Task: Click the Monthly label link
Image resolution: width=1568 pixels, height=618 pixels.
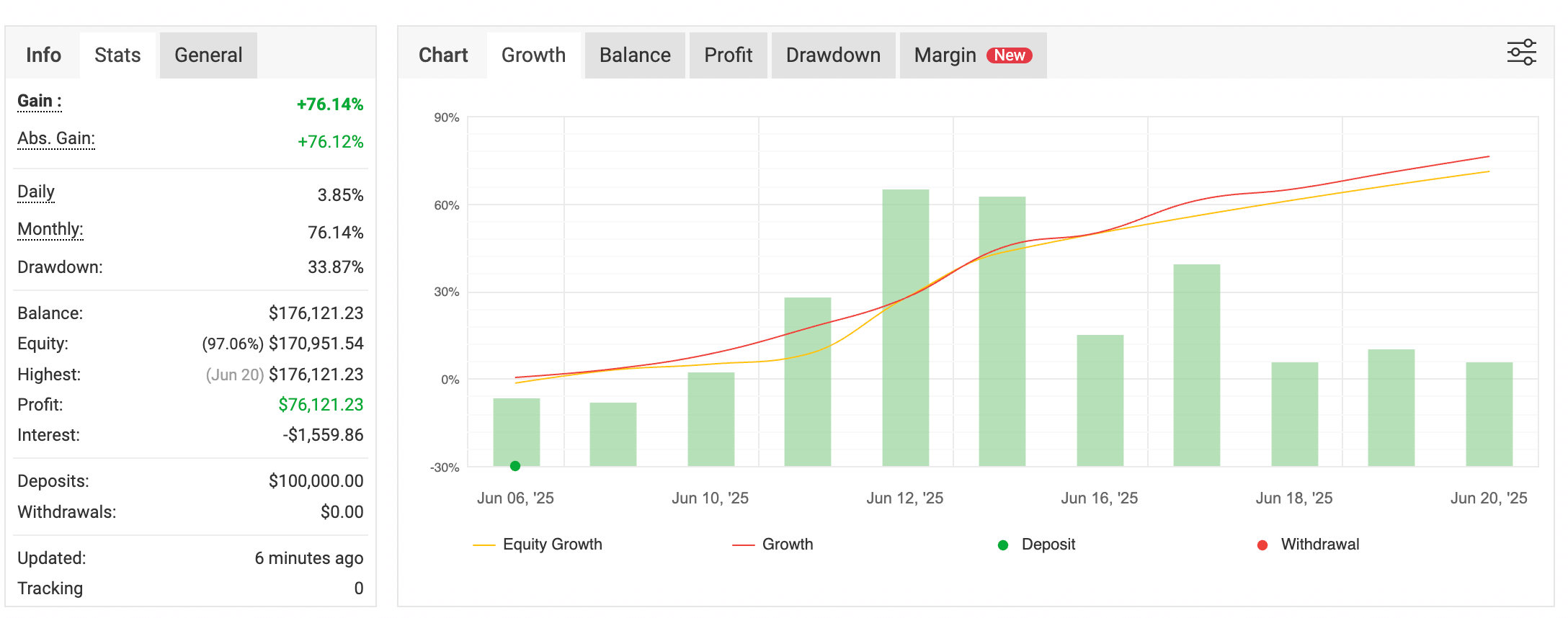Action: (50, 230)
